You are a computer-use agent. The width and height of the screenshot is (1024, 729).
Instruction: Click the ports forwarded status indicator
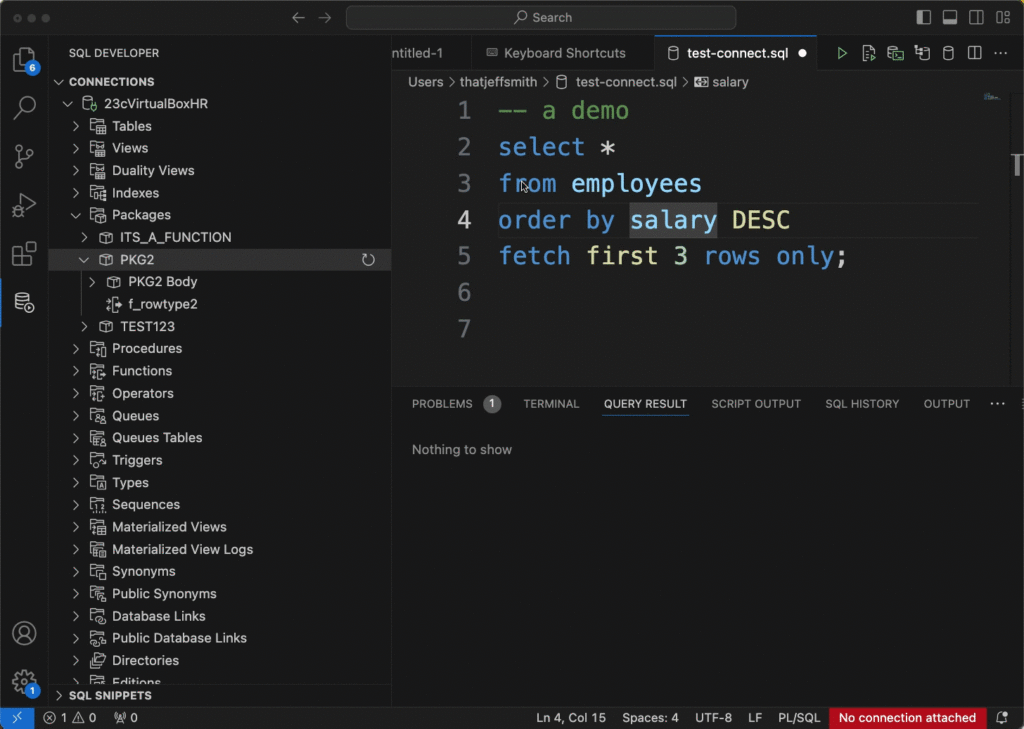click(125, 718)
